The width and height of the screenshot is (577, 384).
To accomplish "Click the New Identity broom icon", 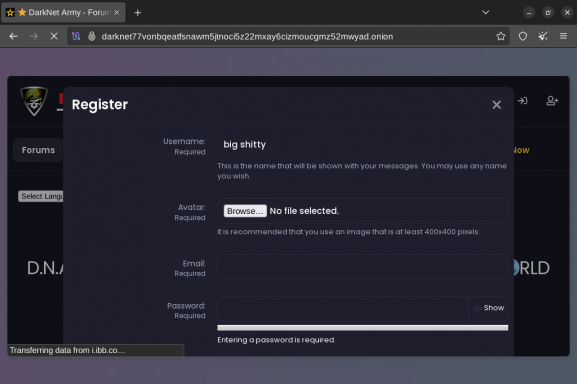I will (x=543, y=36).
